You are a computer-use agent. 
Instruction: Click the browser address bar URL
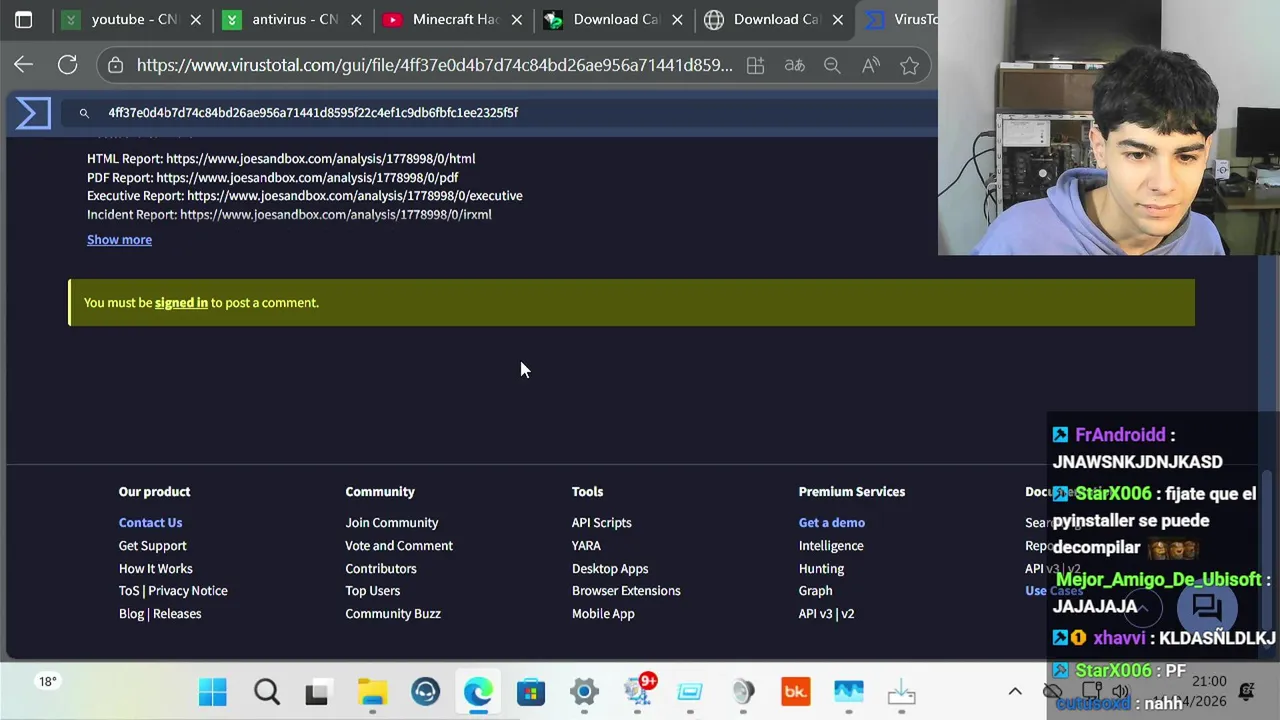pos(434,65)
